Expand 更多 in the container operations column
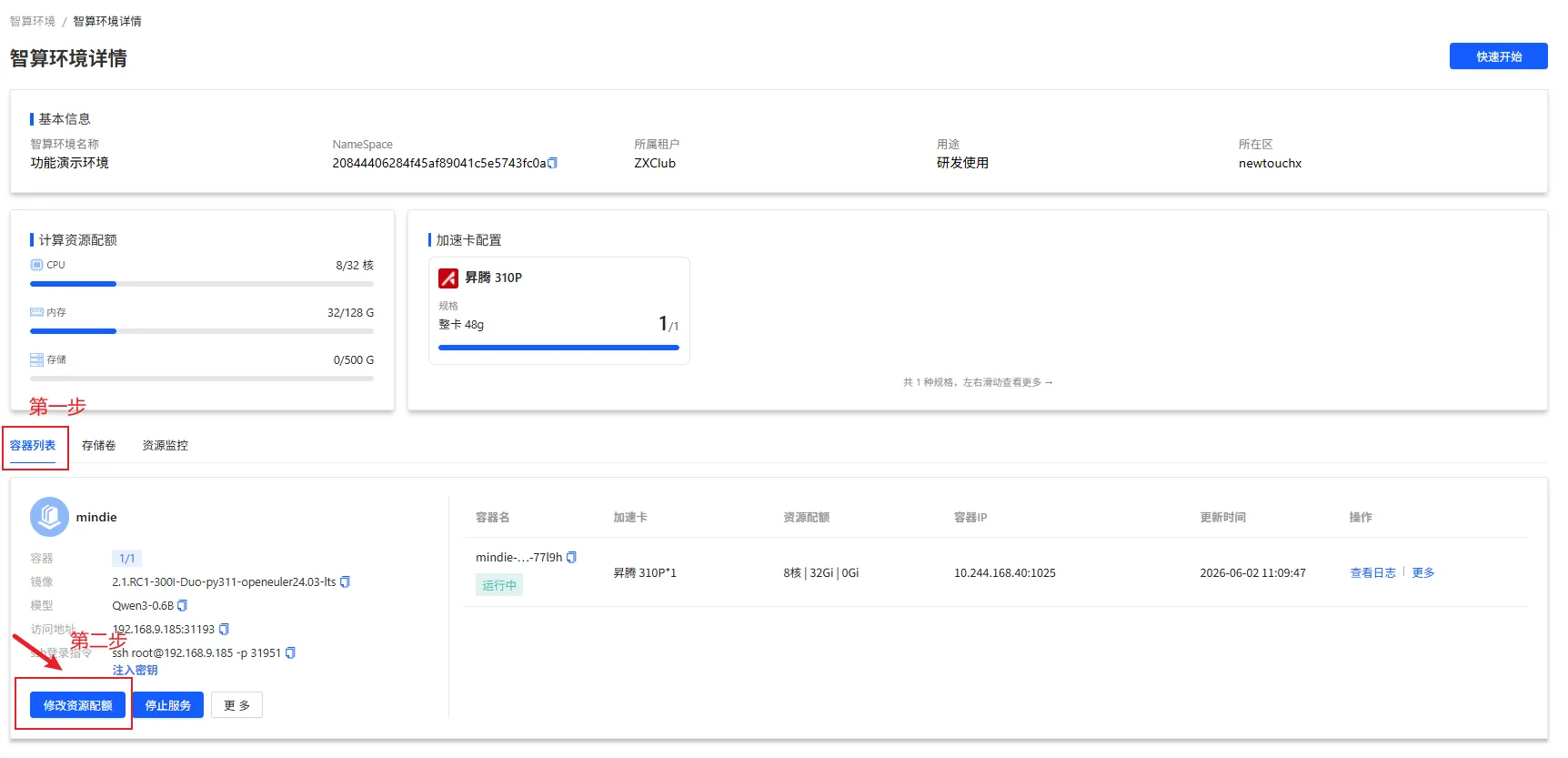Image resolution: width=1568 pixels, height=758 pixels. [x=1423, y=572]
